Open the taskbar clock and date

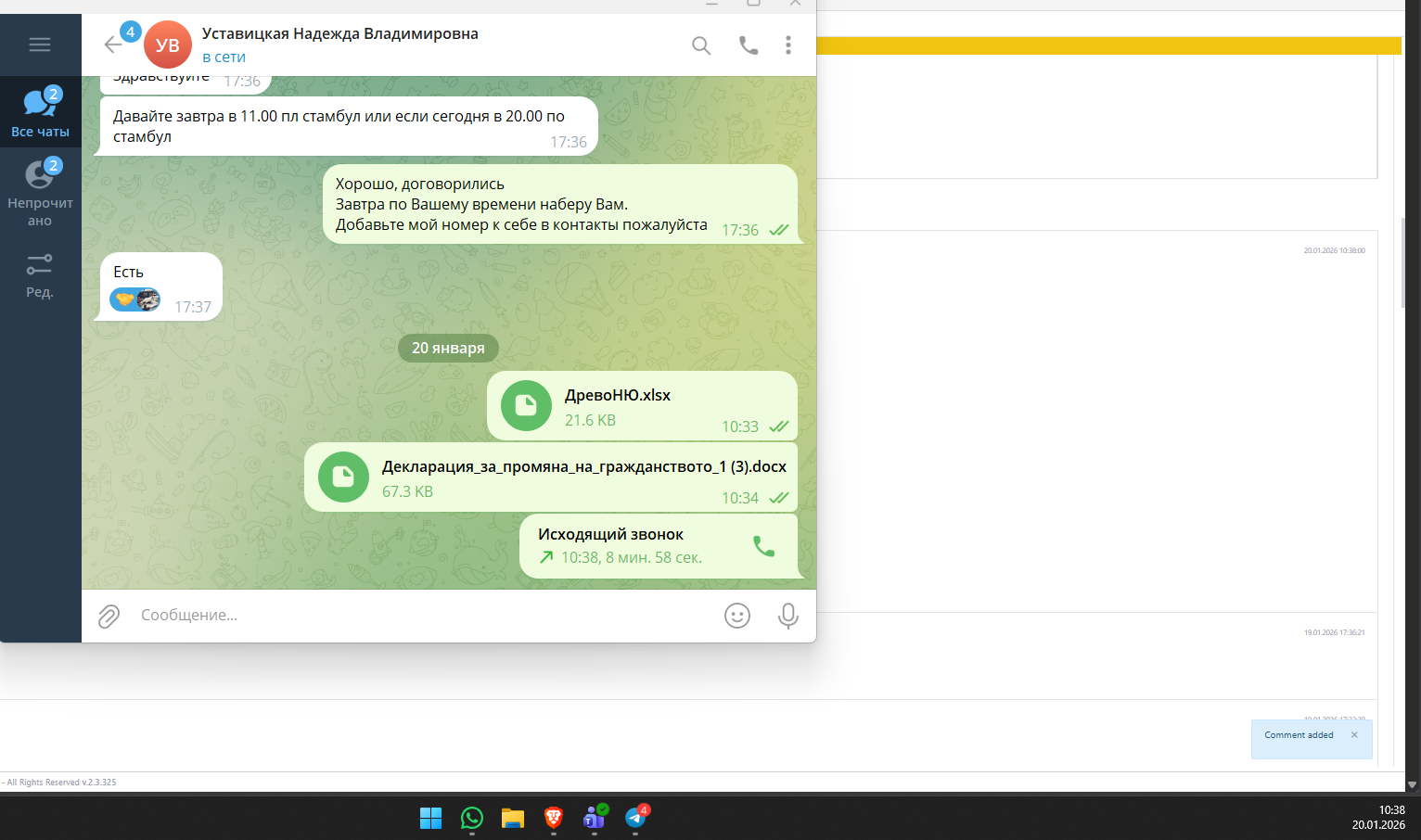tap(1379, 818)
